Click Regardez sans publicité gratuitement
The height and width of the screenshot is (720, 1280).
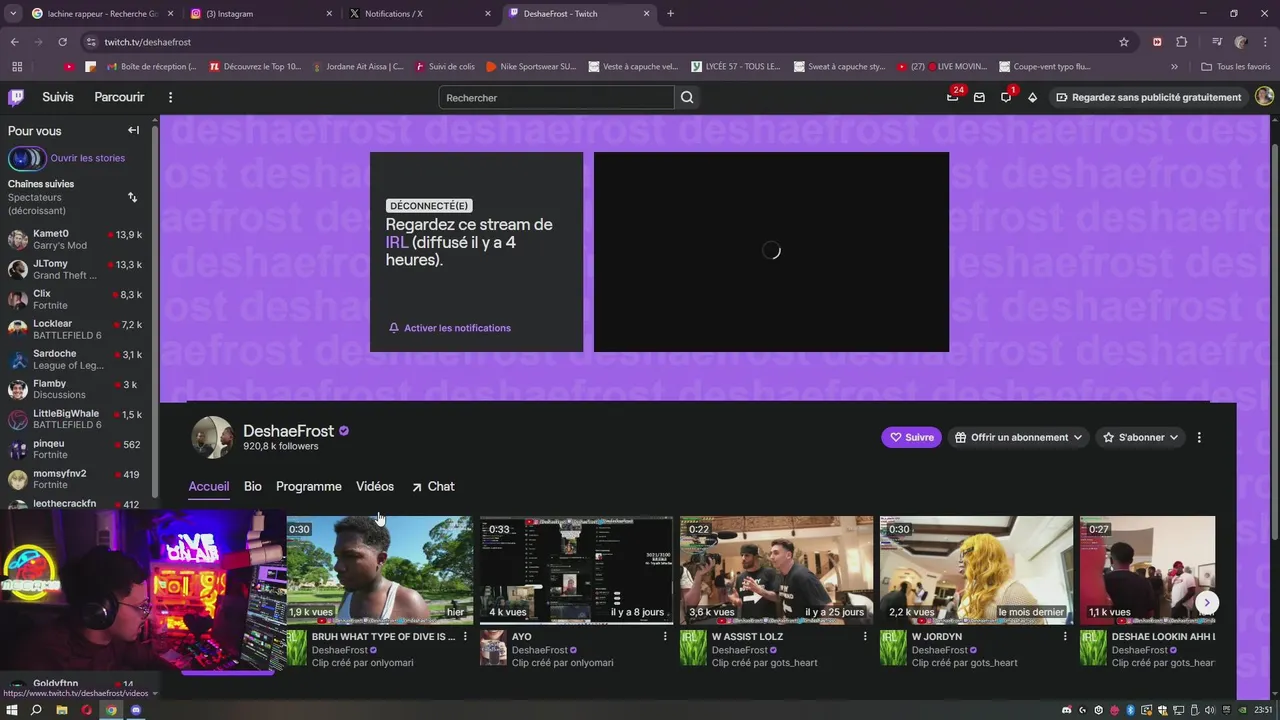1148,97
